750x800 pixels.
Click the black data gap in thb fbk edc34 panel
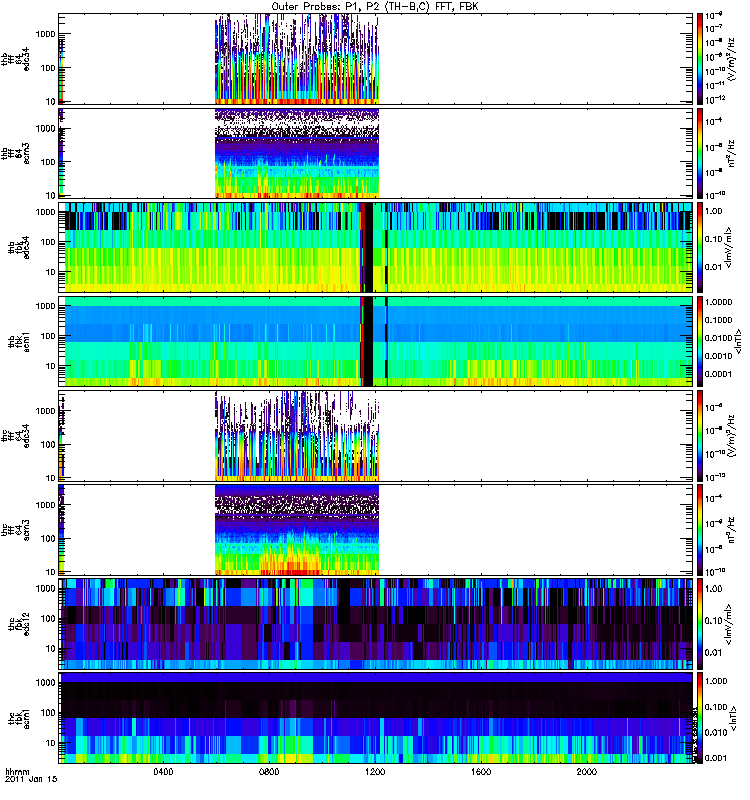[x=367, y=247]
